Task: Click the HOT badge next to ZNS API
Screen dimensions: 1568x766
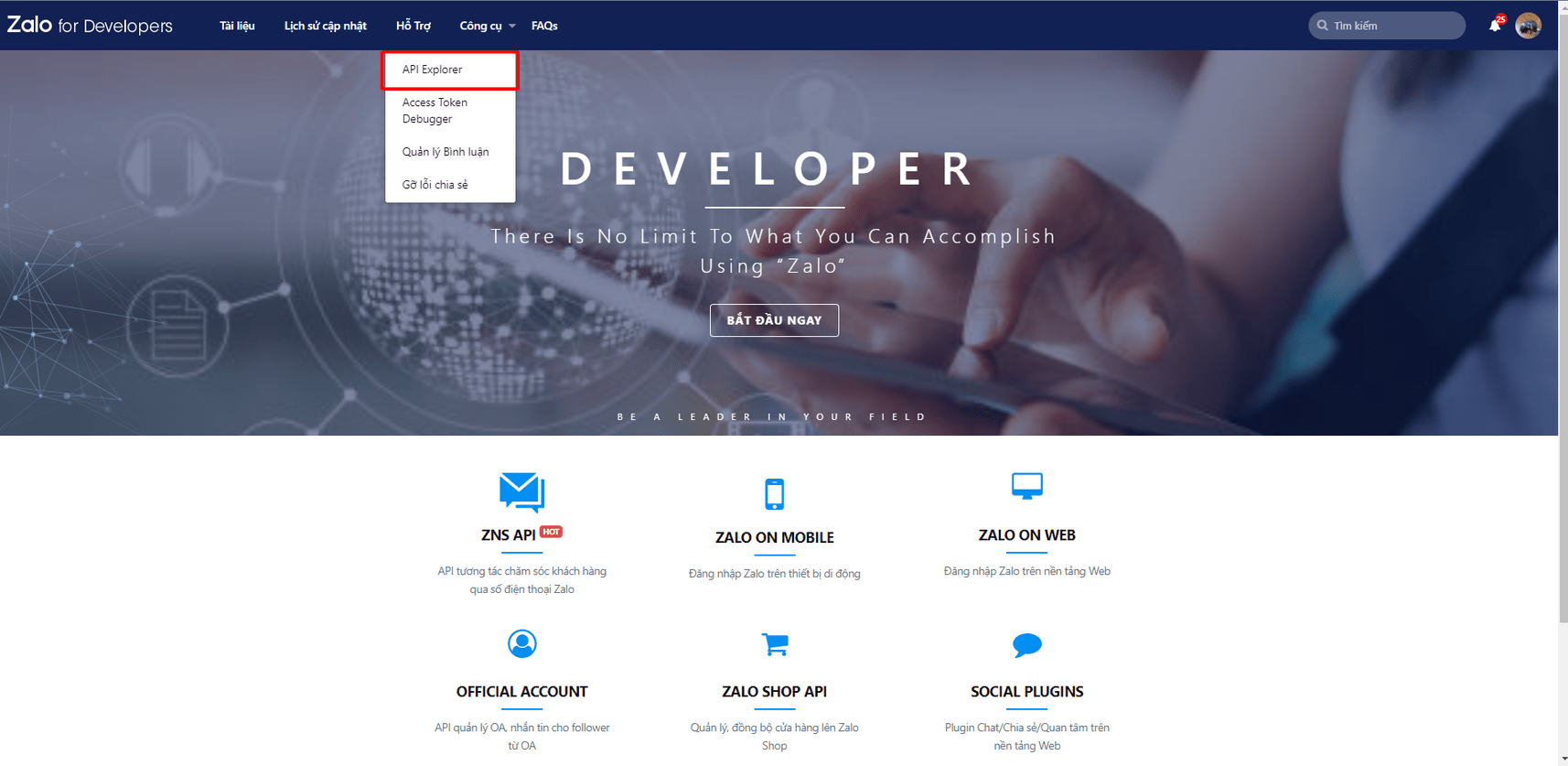Action: (551, 532)
